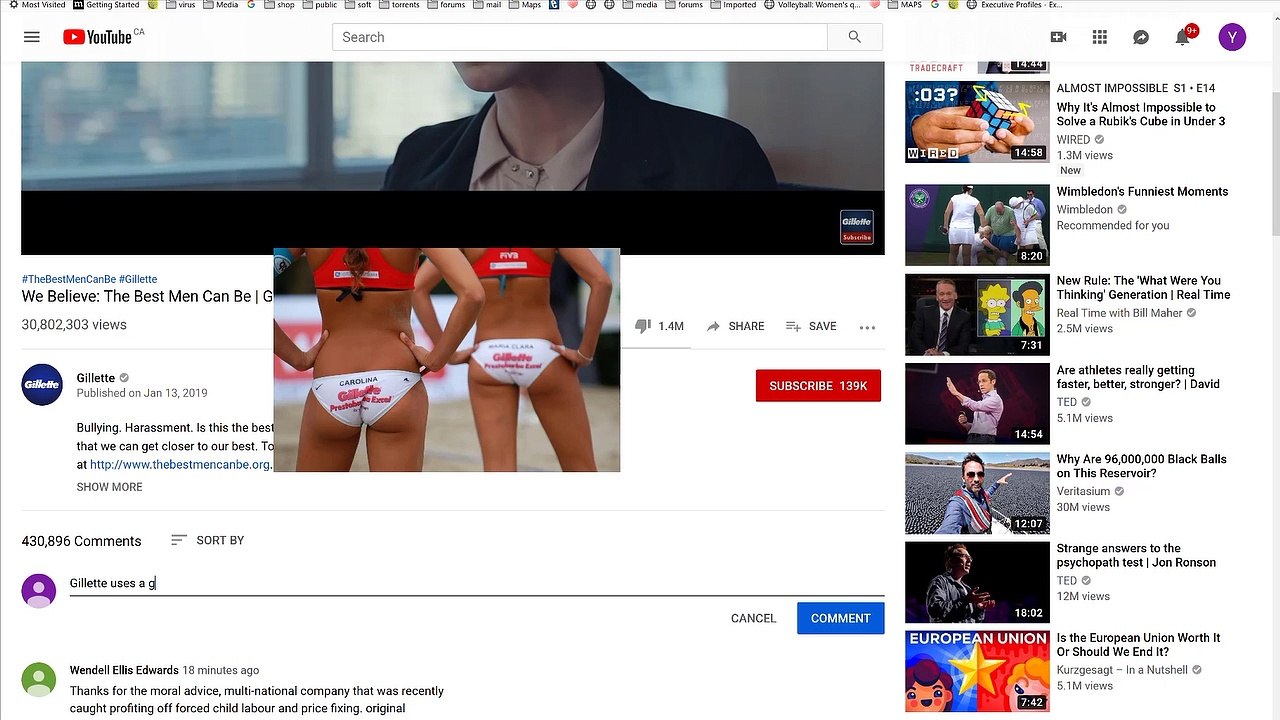Open the Most Visited bookmark

(36, 5)
